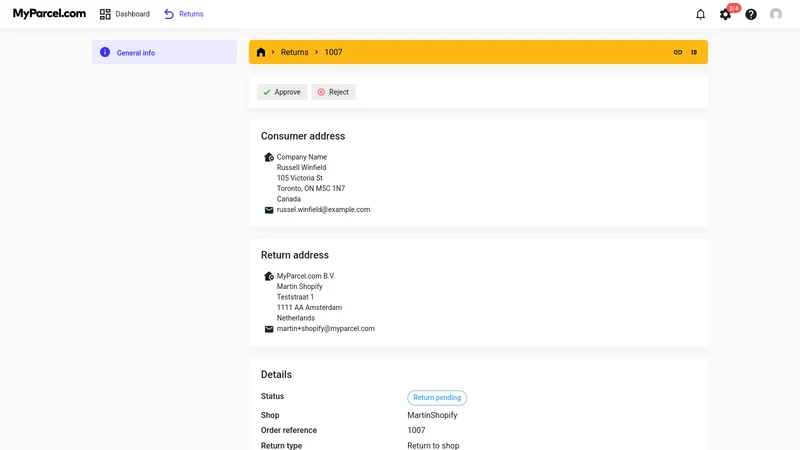Click the collapse icon beside the link icon

pyautogui.click(x=694, y=52)
